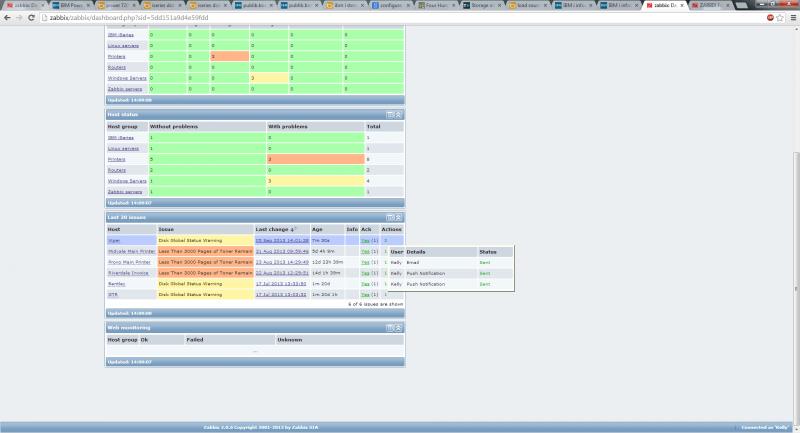Open Linux servers link in Host status table
The image size is (800, 433).
tap(123, 148)
